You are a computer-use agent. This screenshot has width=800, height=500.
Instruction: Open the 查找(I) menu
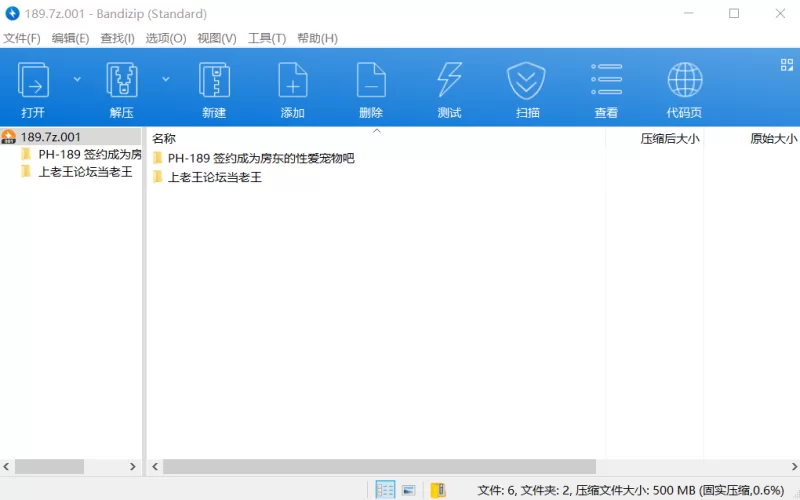(x=117, y=38)
